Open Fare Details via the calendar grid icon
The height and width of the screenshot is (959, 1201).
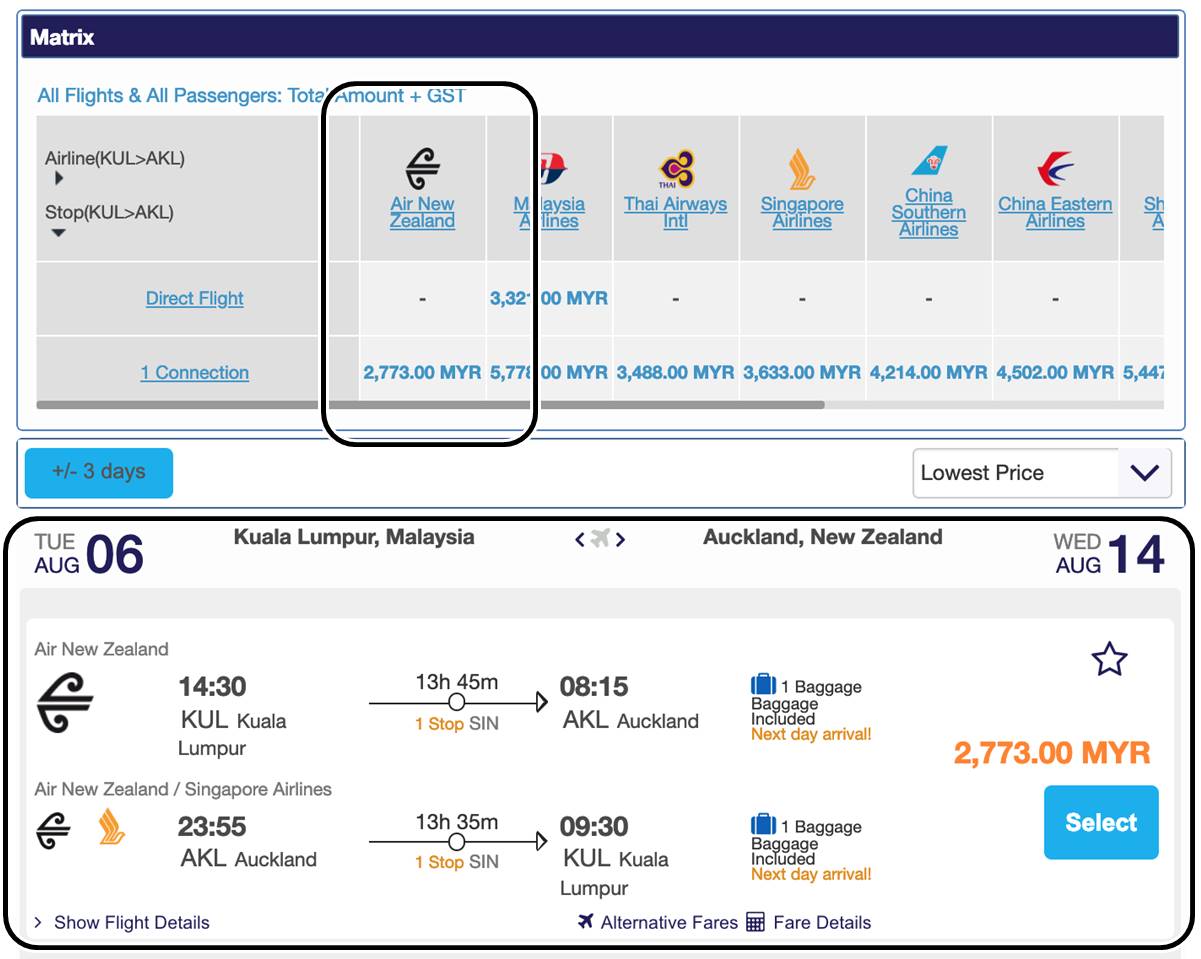pos(756,921)
